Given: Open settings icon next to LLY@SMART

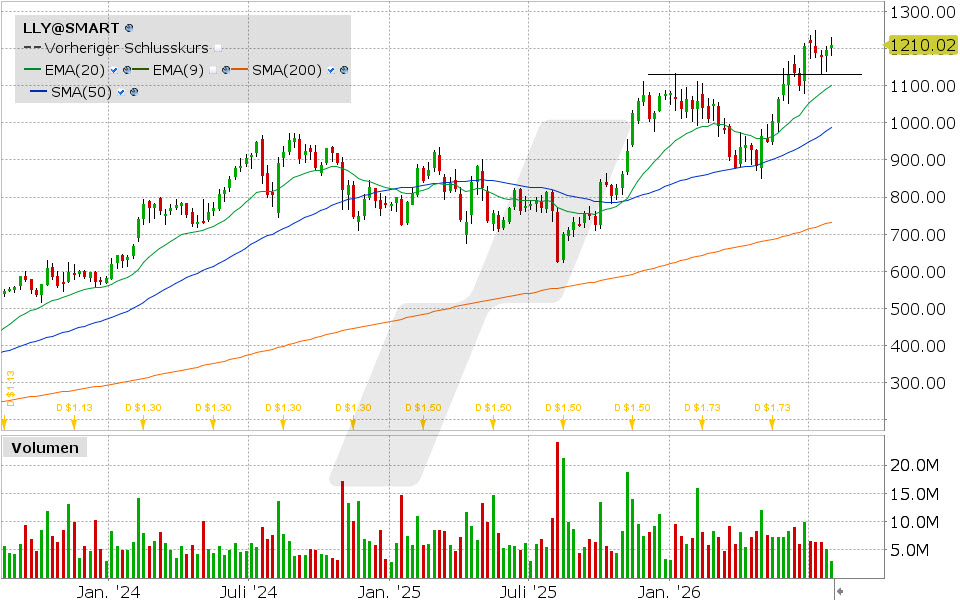Looking at the screenshot, I should coord(129,28).
